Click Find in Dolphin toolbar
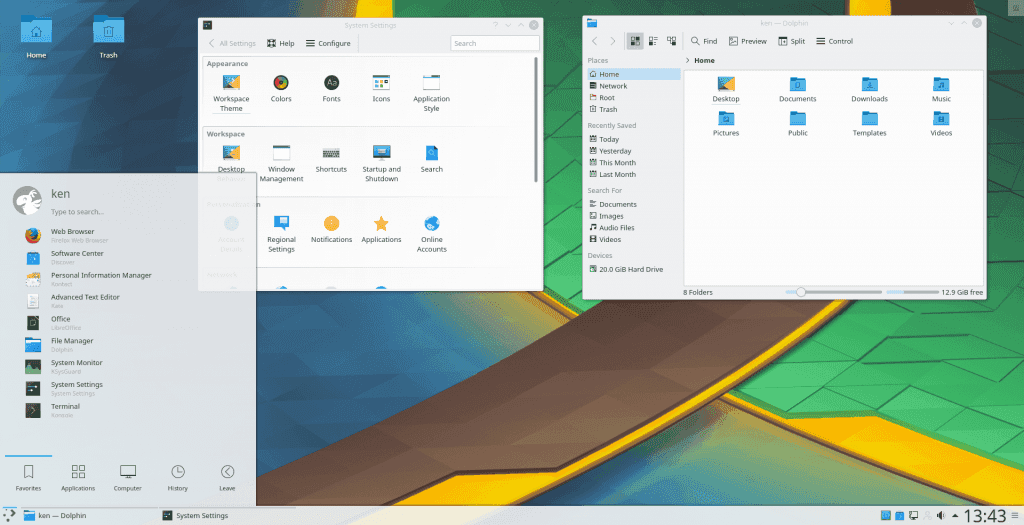 click(x=704, y=41)
